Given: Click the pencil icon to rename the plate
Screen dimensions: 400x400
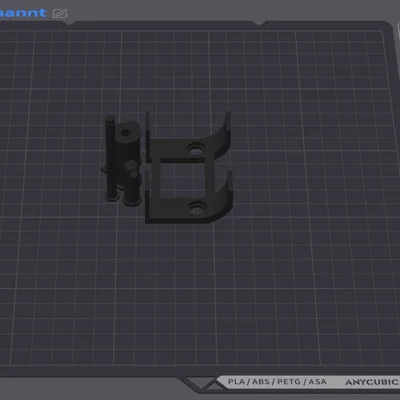Looking at the screenshot, I should (x=60, y=14).
